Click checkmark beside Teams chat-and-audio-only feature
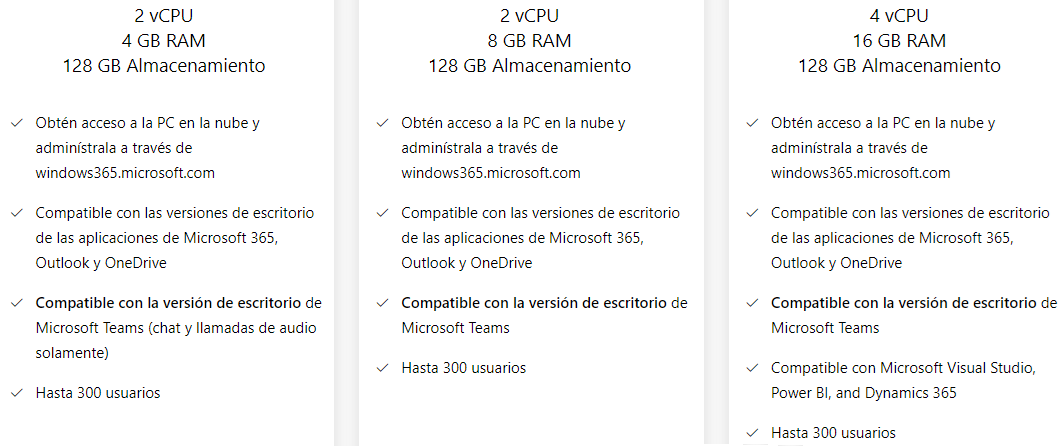Viewport: 1062px width, 446px height. click(16, 303)
